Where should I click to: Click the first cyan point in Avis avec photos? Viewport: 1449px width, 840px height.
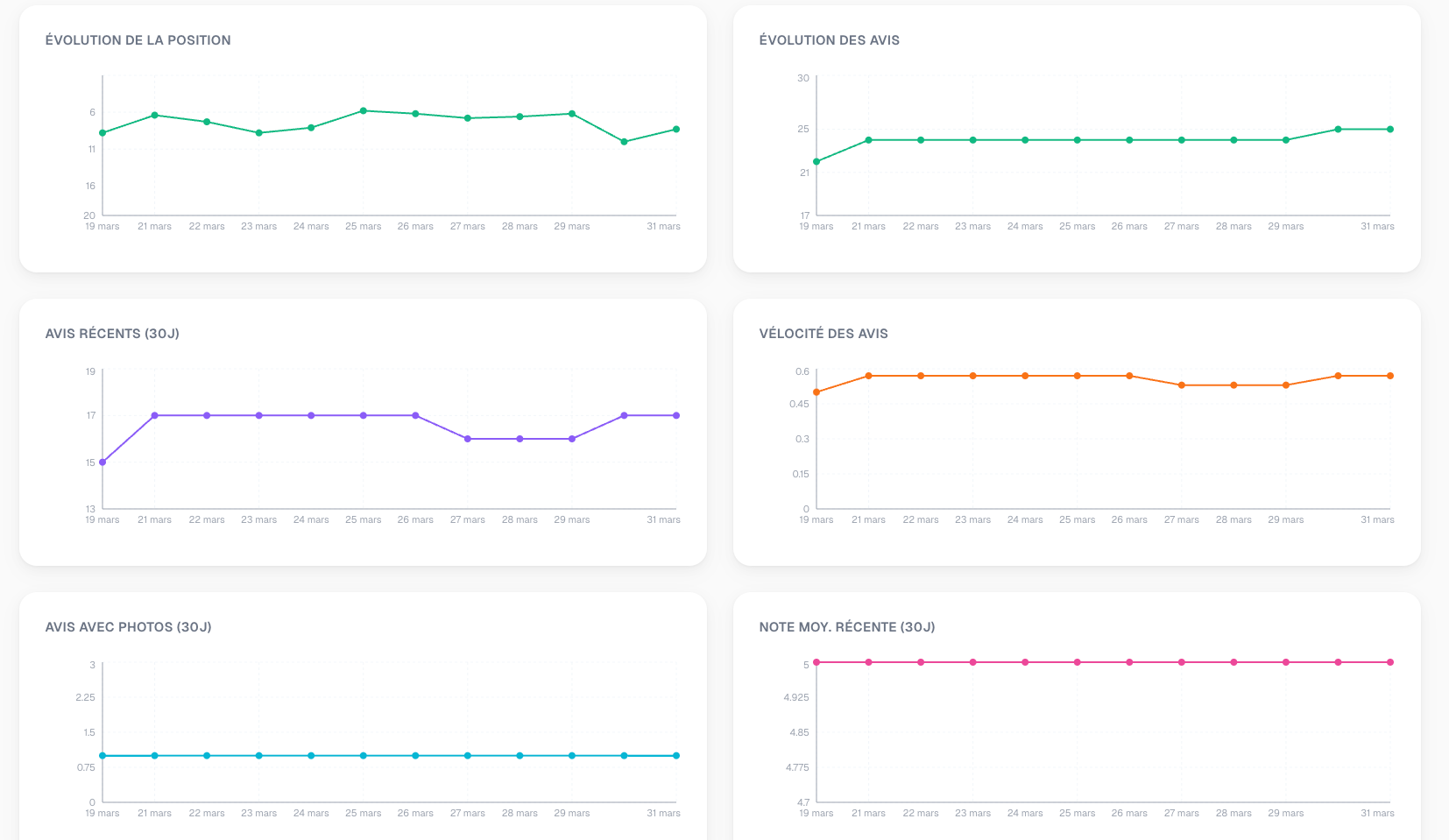coord(102,756)
